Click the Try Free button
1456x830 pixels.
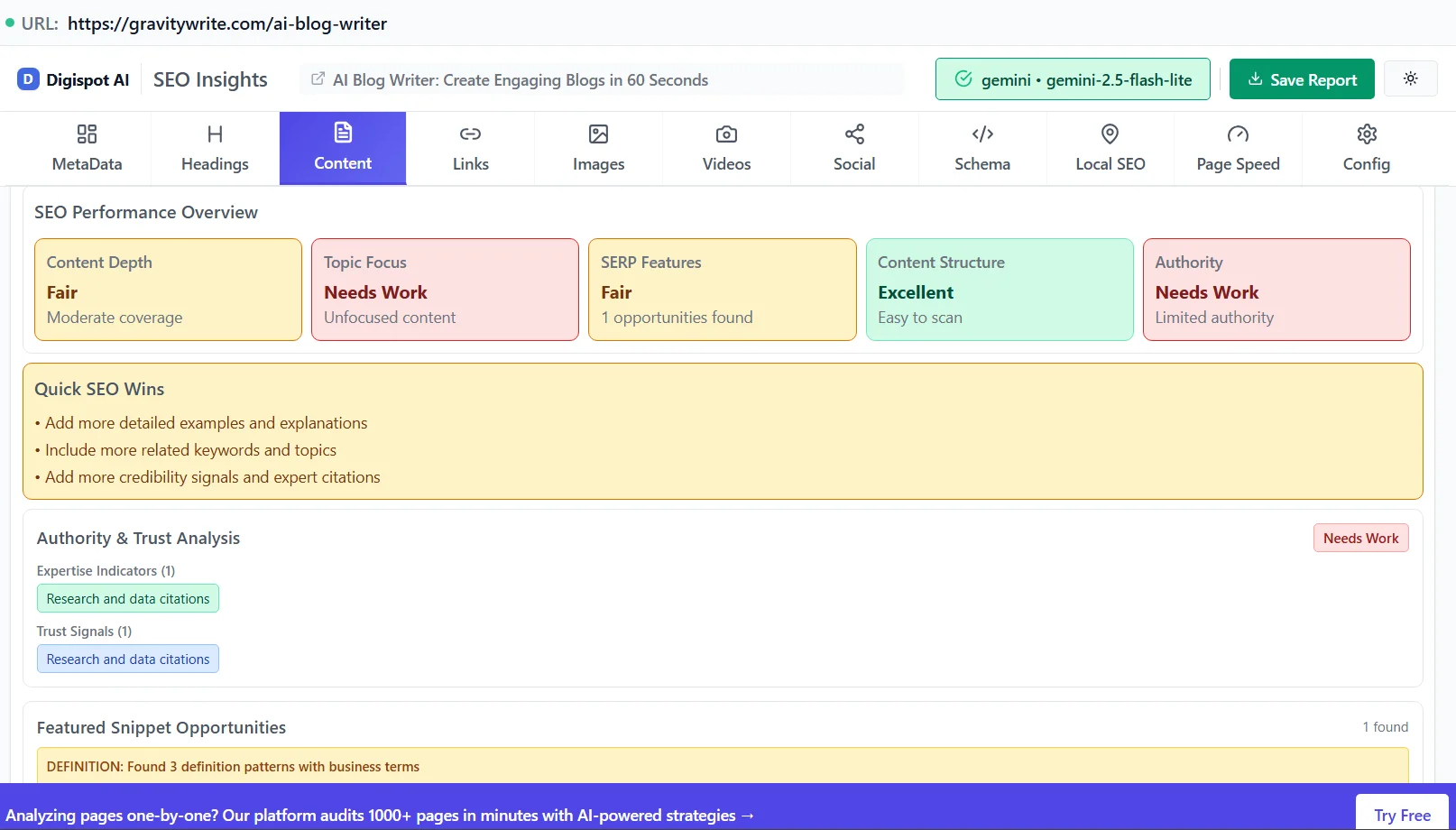[1401, 815]
